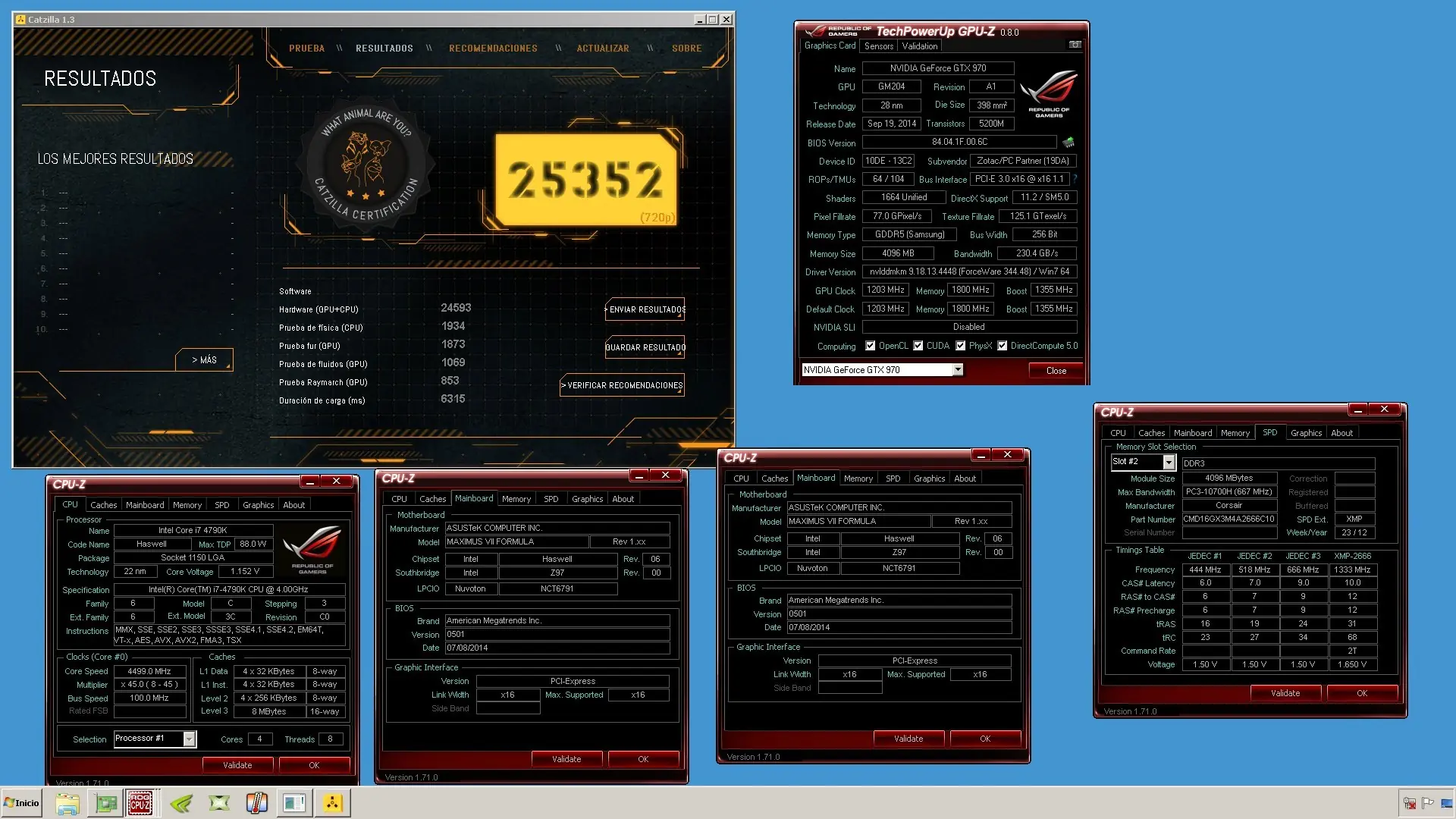The image size is (1456, 819).
Task: Open the SOBRE tab in Catzilla
Action: point(686,49)
